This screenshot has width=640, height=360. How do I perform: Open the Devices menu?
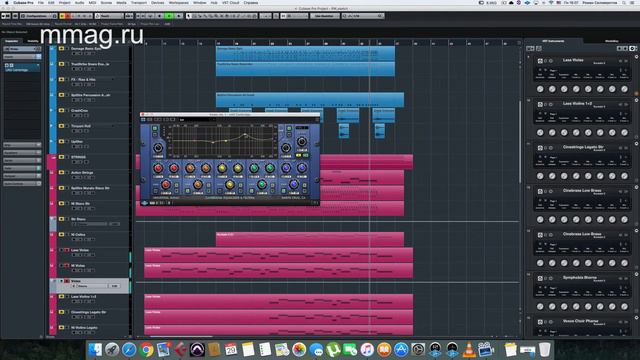click(158, 2)
